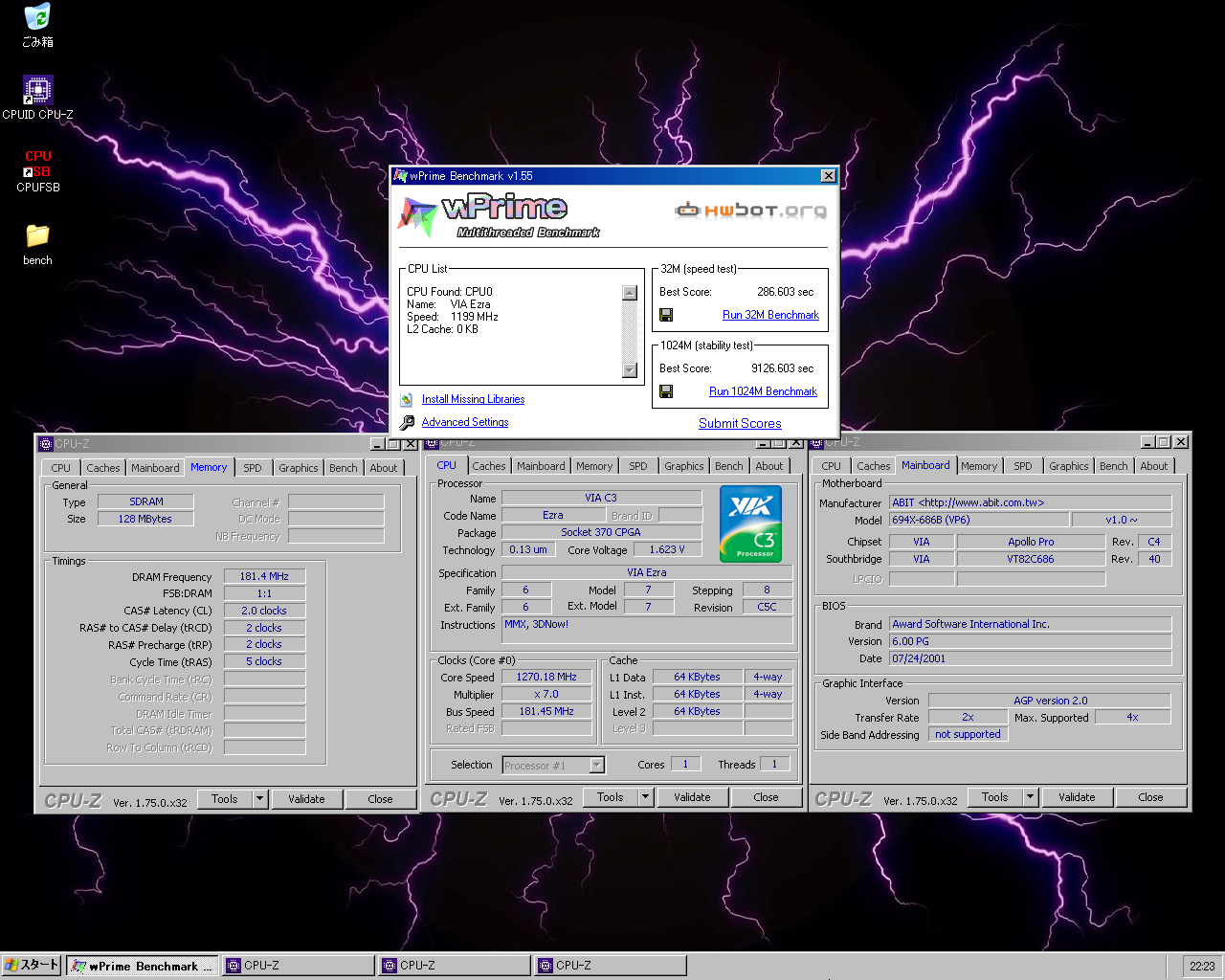Click Install Missing Libraries link
Viewport: 1225px width, 980px height.
tap(473, 399)
